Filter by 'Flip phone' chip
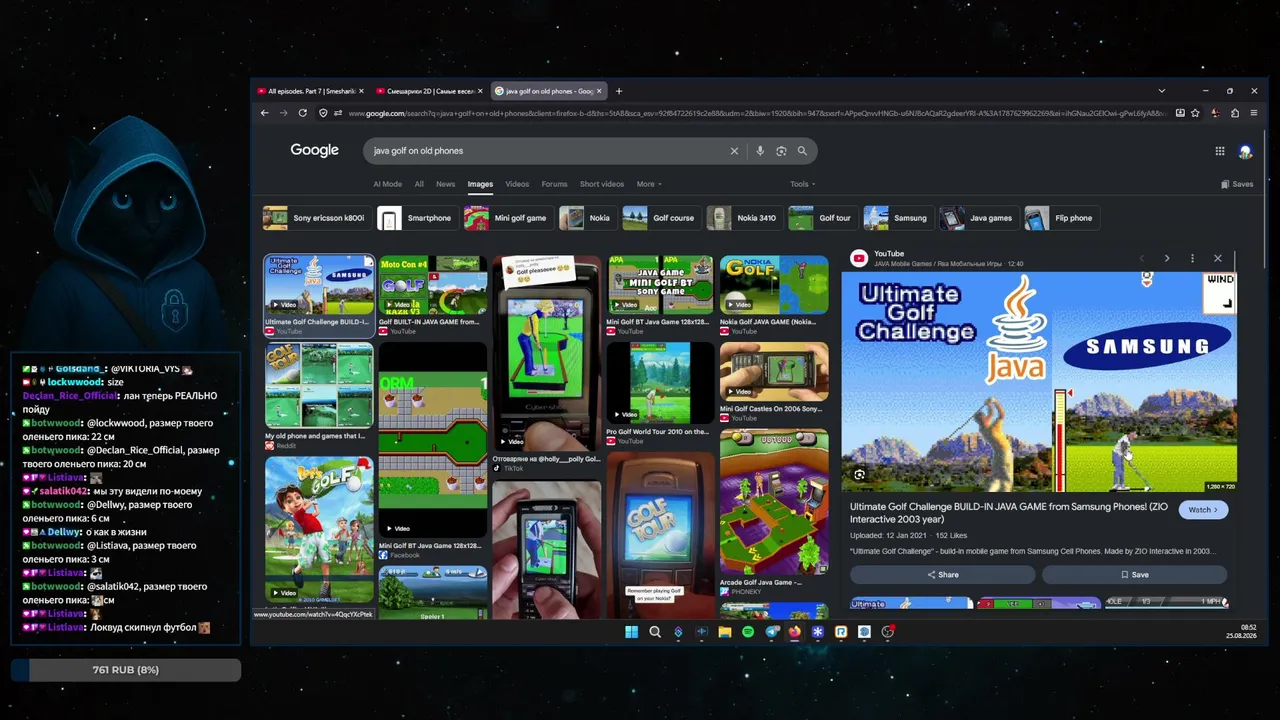 click(1061, 218)
